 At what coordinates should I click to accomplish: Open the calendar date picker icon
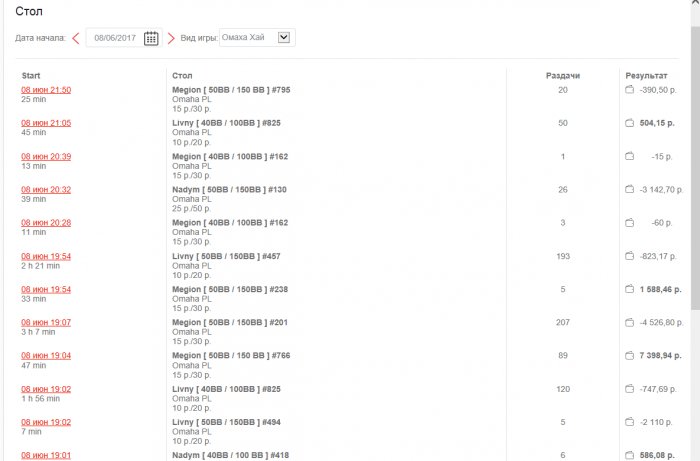tap(151, 38)
